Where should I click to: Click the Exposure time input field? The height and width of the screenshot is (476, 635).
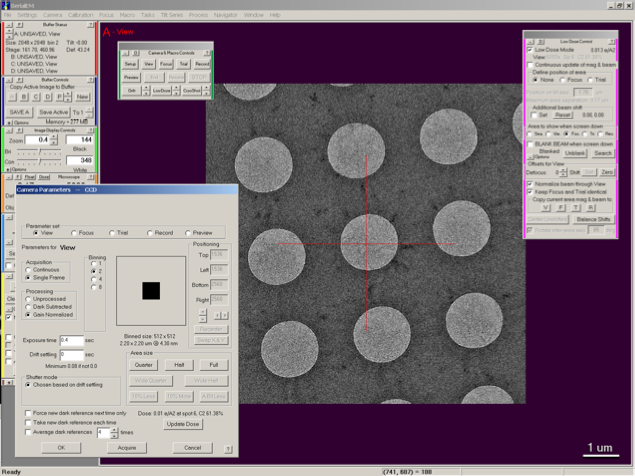click(x=71, y=340)
